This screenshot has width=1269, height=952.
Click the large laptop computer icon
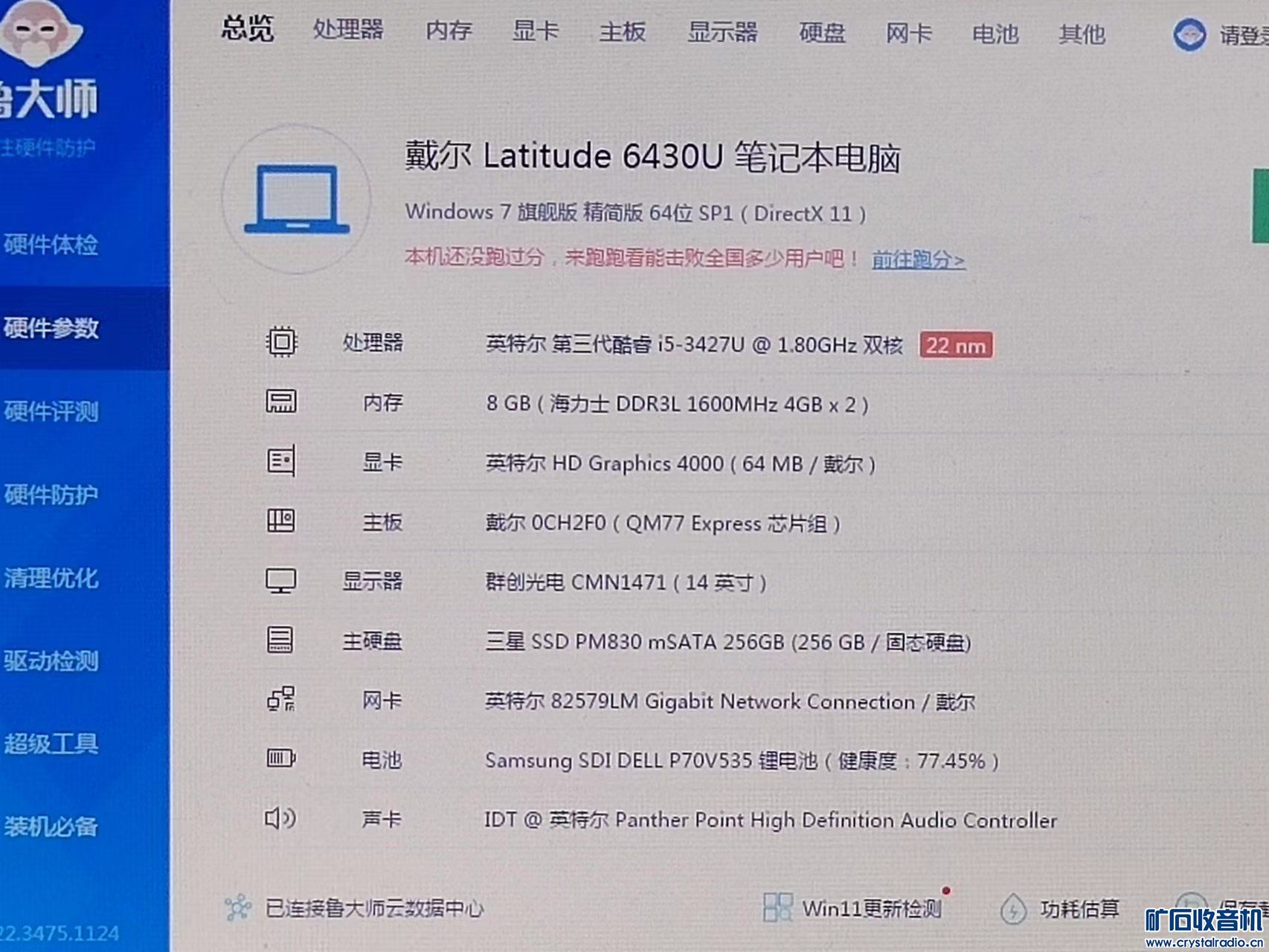(297, 199)
